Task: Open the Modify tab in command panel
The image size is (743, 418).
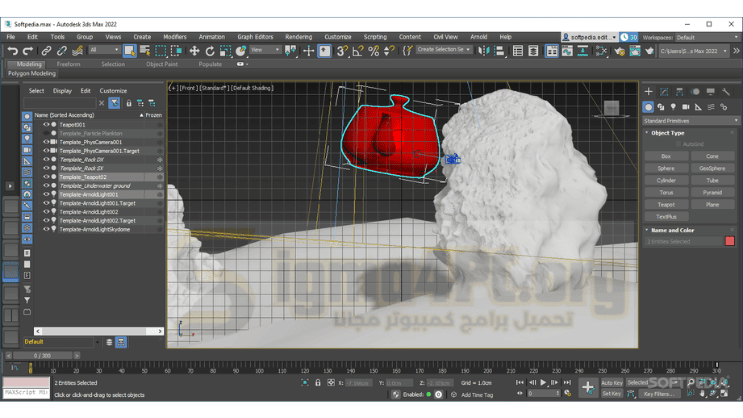Action: click(664, 92)
